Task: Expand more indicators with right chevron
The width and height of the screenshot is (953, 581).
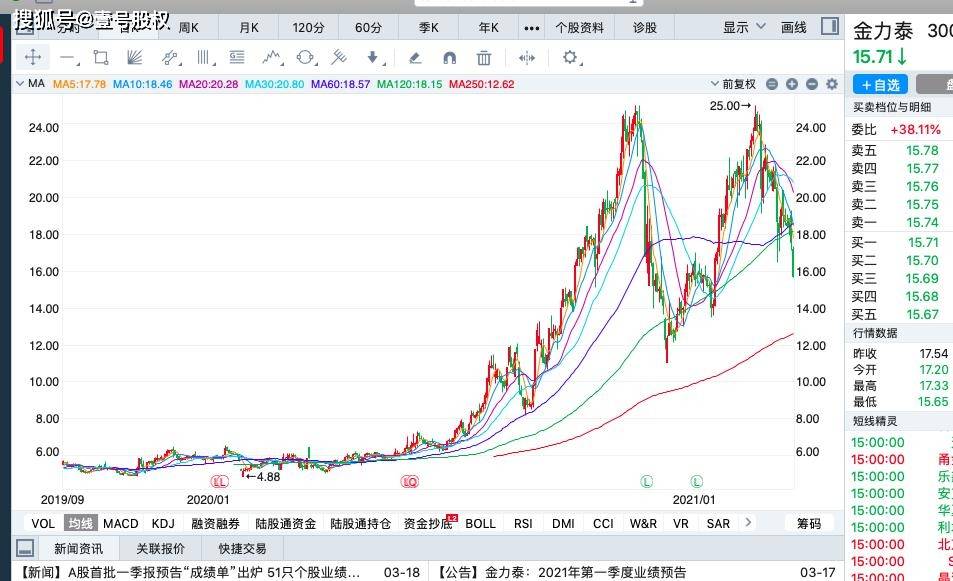Action: click(x=747, y=522)
